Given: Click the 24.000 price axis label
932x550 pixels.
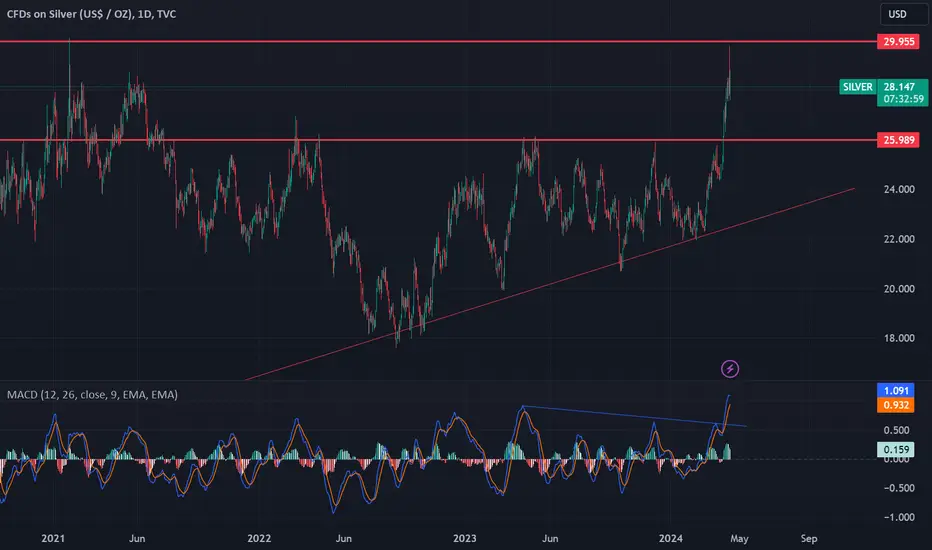Looking at the screenshot, I should point(899,190).
